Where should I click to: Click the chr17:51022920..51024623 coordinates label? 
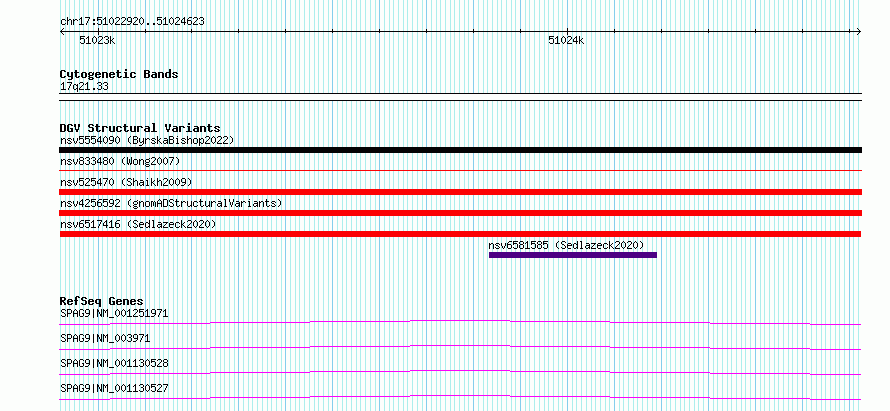click(x=132, y=22)
